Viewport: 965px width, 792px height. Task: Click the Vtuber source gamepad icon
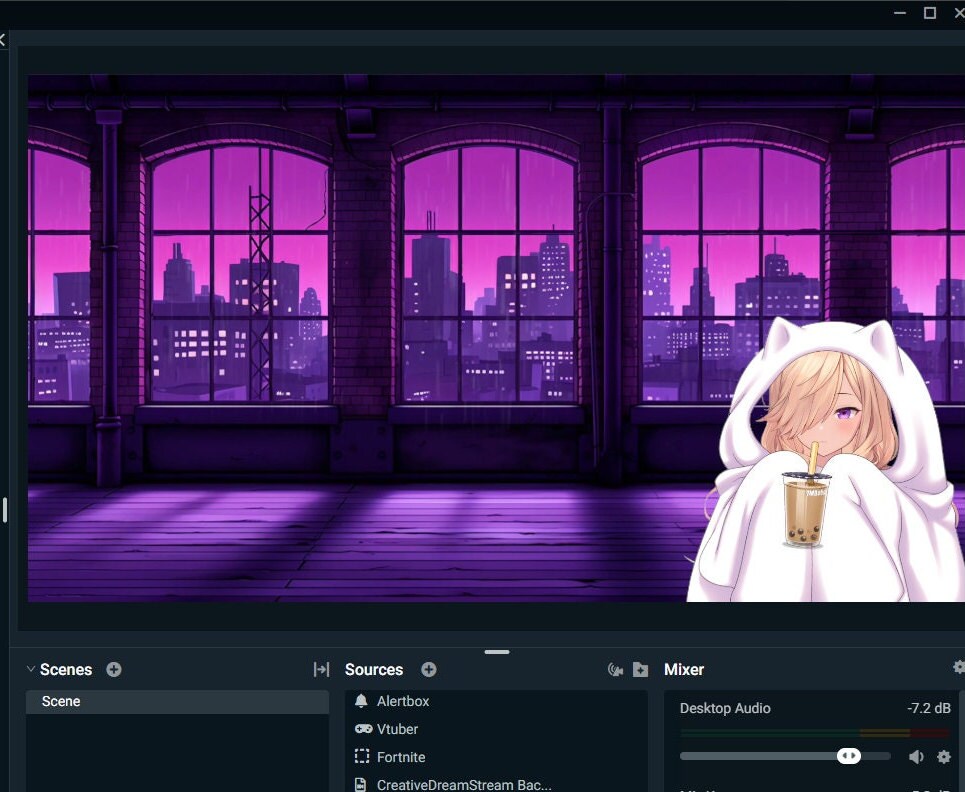[x=363, y=729]
